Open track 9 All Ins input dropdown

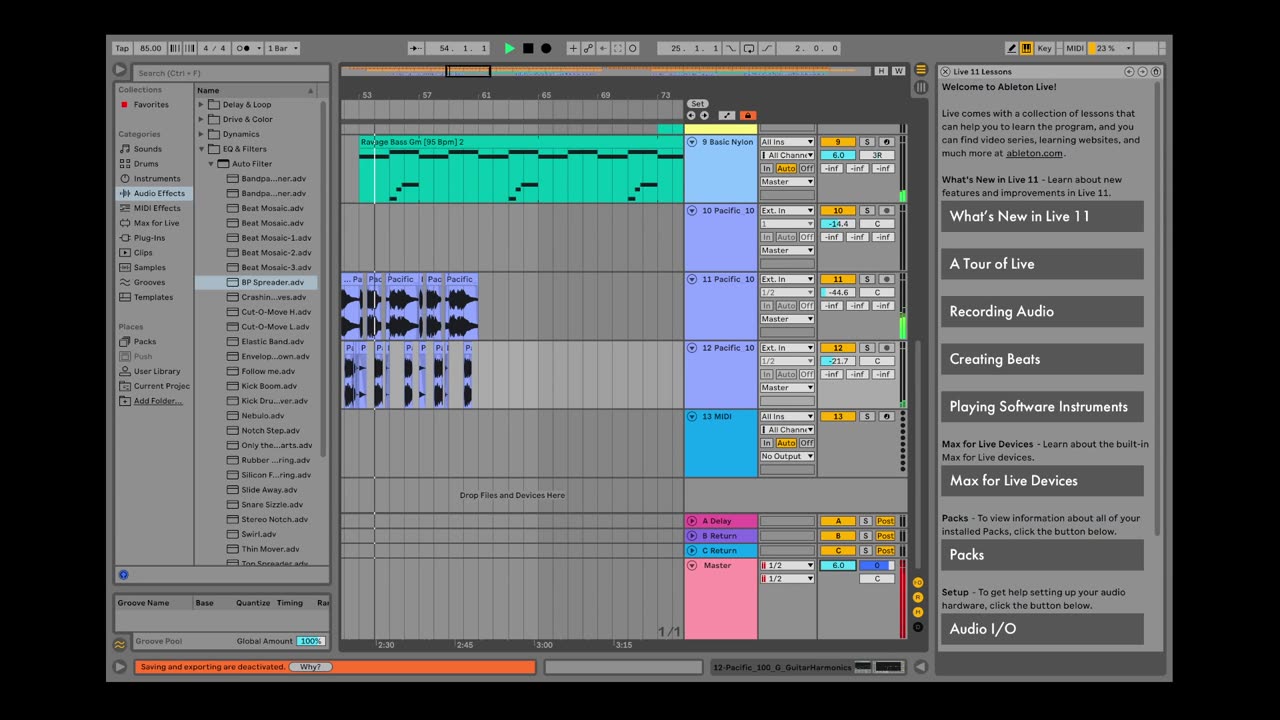[788, 142]
